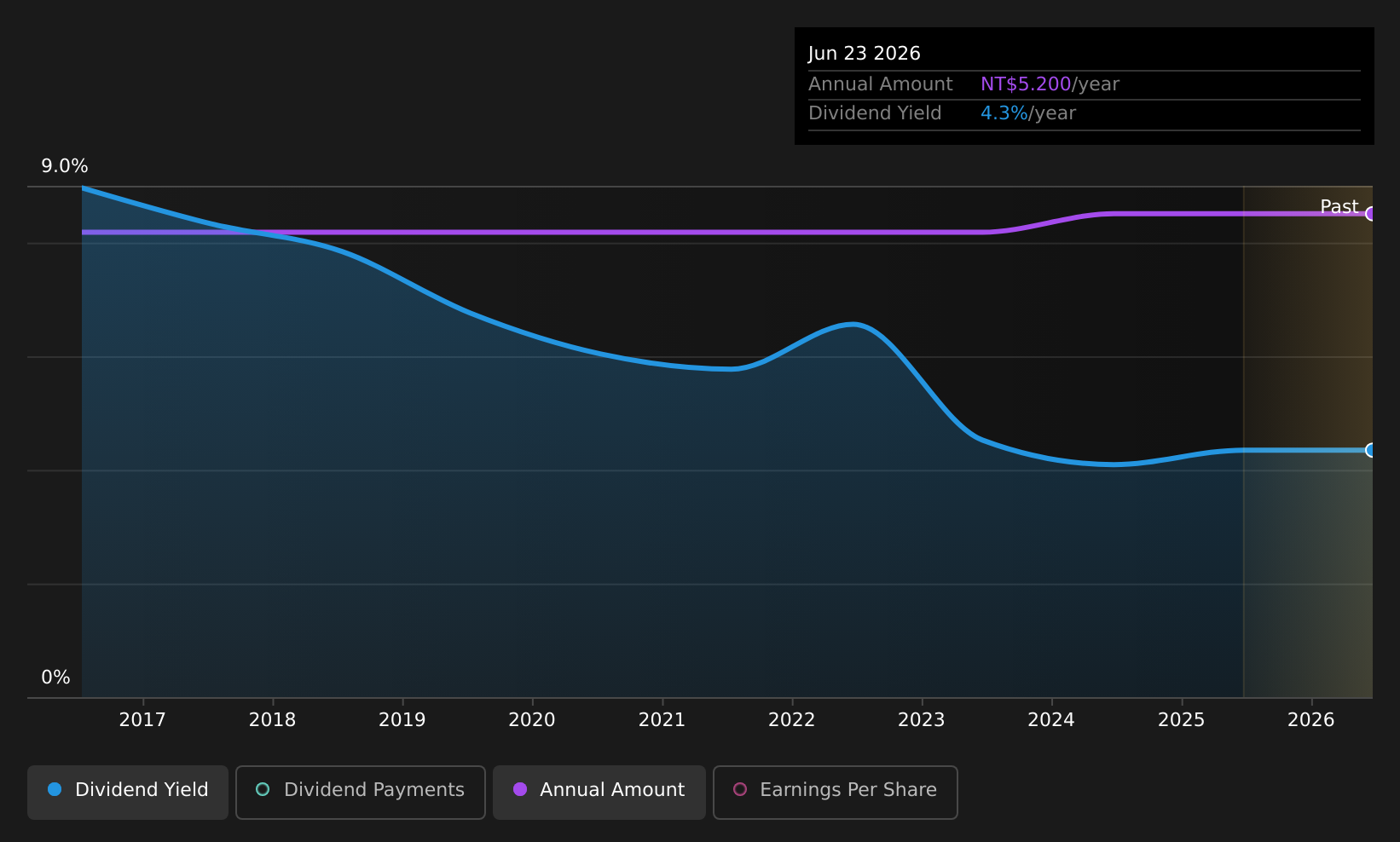This screenshot has width=1400, height=842.
Task: Click the 2023 x-axis label
Action: click(x=922, y=720)
